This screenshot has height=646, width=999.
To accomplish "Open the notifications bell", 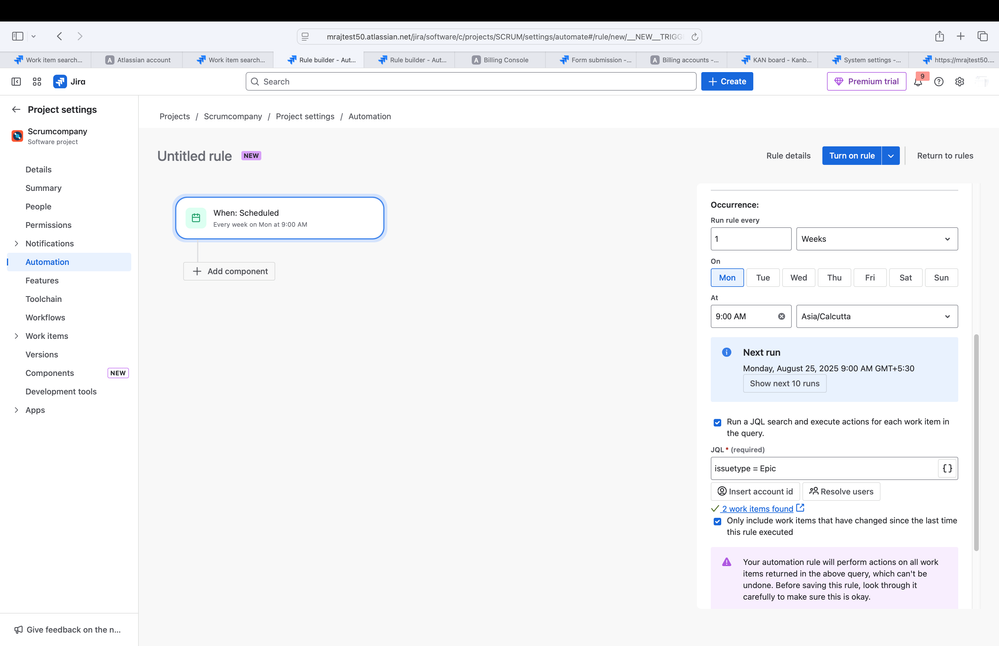I will pos(918,82).
